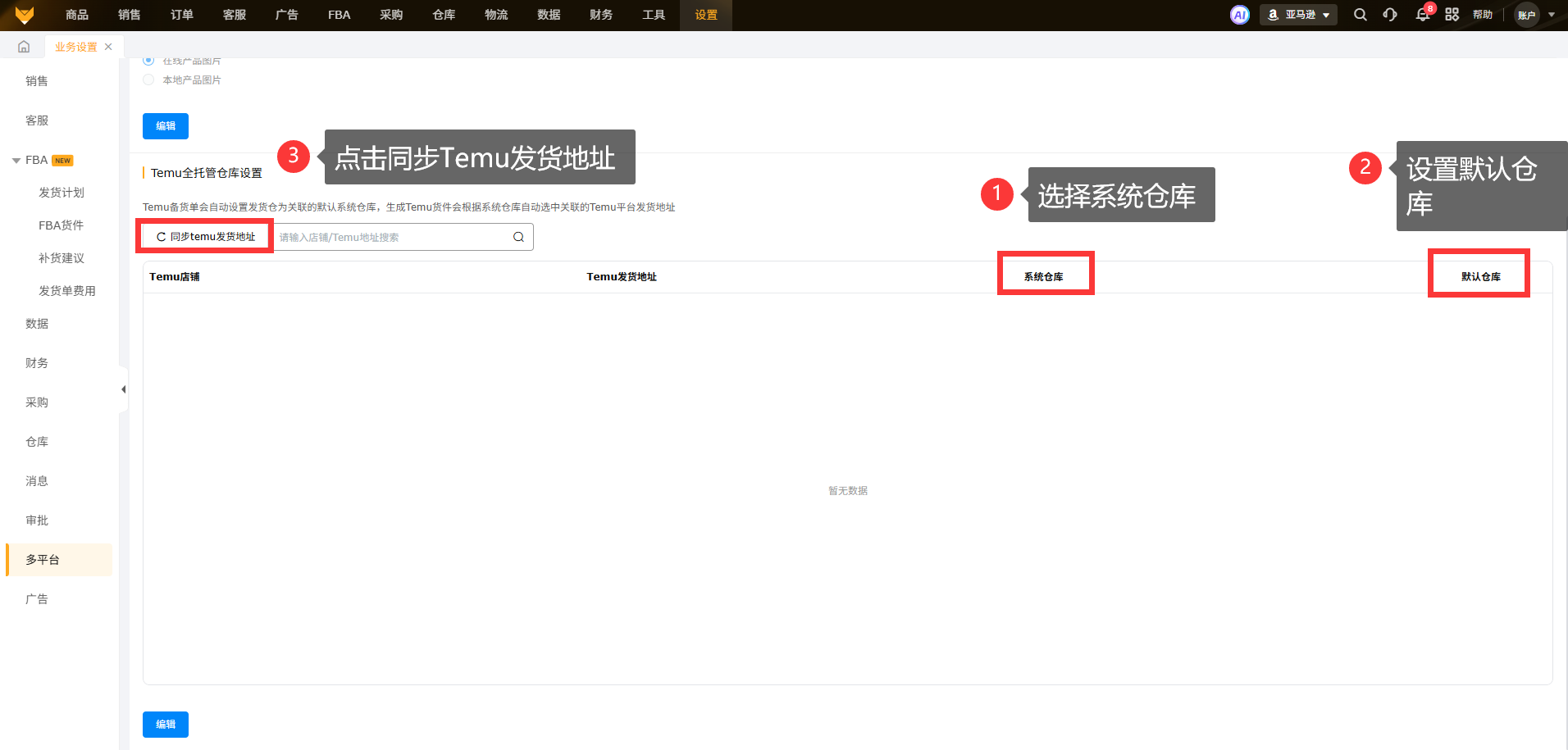Open 仓库 in the top navigation

click(x=444, y=15)
